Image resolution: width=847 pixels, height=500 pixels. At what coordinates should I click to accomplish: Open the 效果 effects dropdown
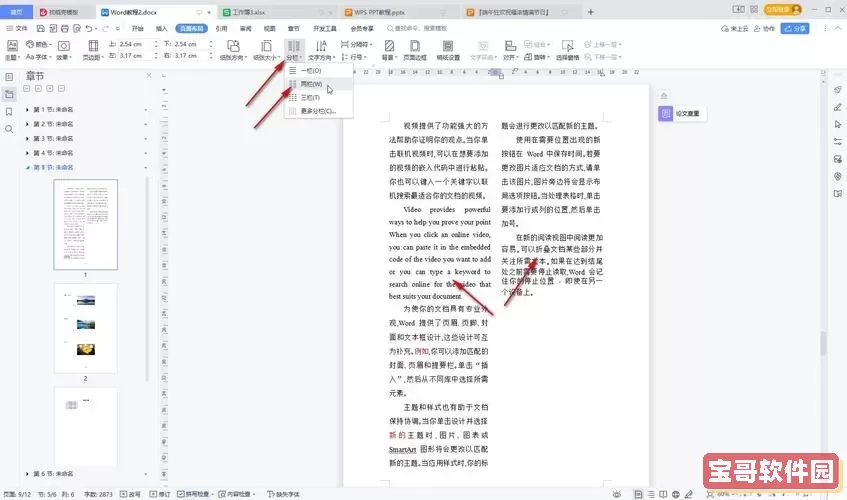(64, 50)
